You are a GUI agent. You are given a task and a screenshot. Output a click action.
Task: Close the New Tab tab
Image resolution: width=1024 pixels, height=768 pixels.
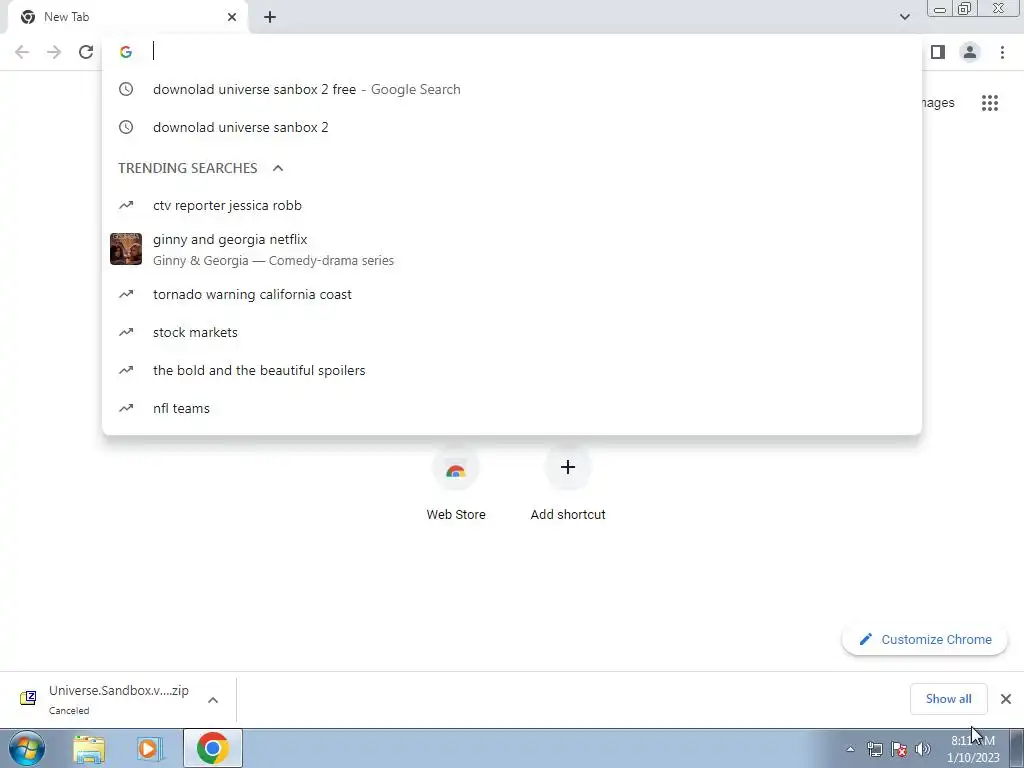[x=232, y=17]
